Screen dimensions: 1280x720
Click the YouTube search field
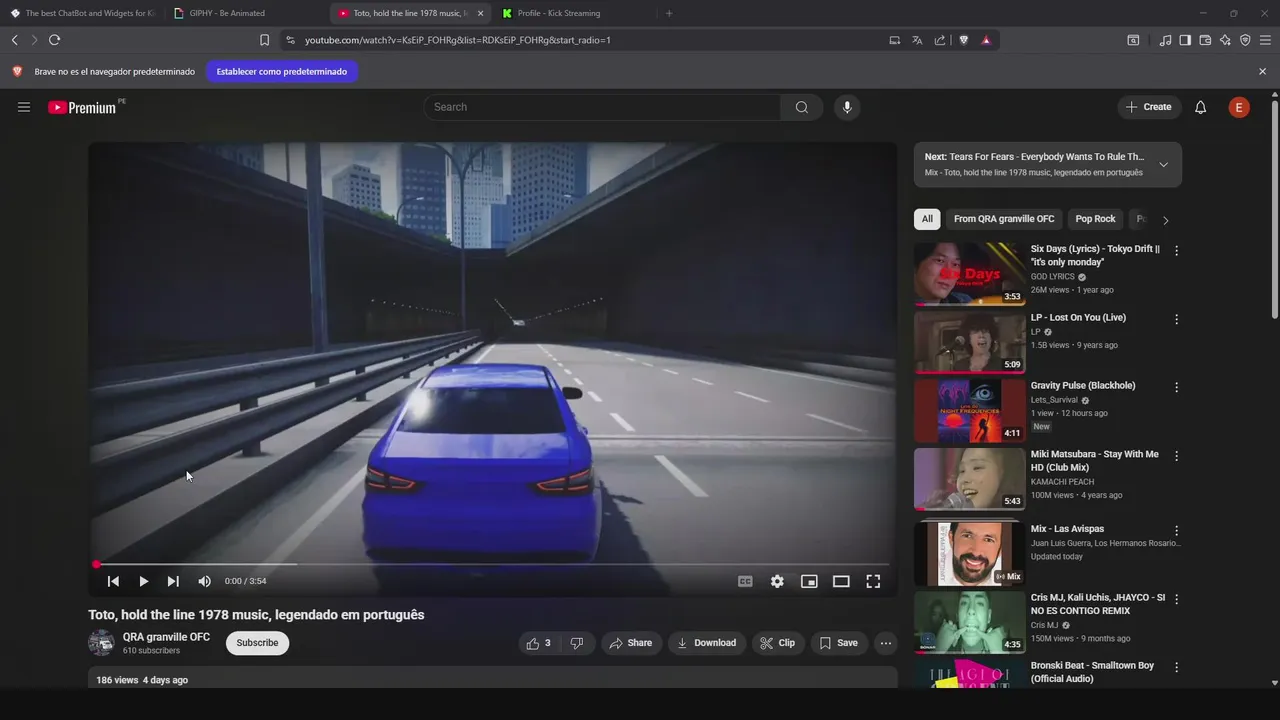[x=602, y=107]
